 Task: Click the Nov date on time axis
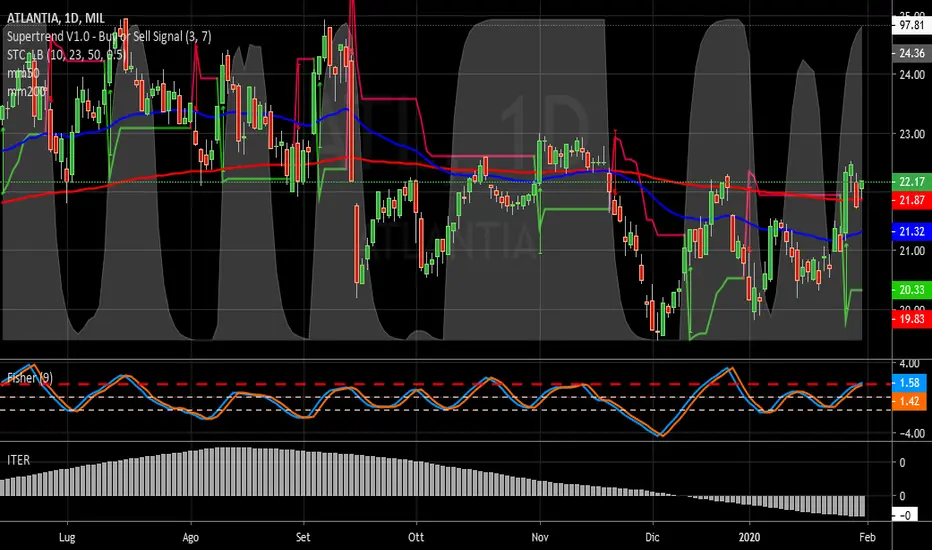(540, 537)
